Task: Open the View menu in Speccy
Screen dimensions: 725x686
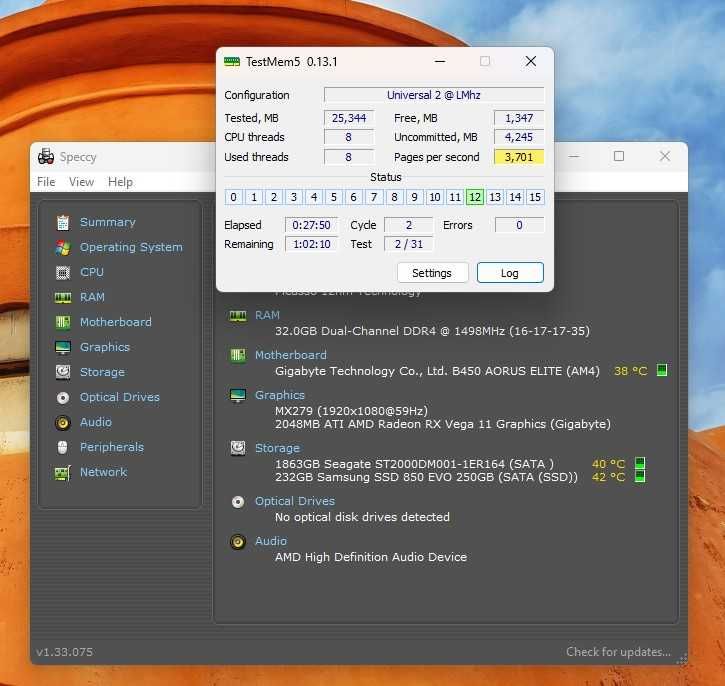Action: tap(81, 182)
